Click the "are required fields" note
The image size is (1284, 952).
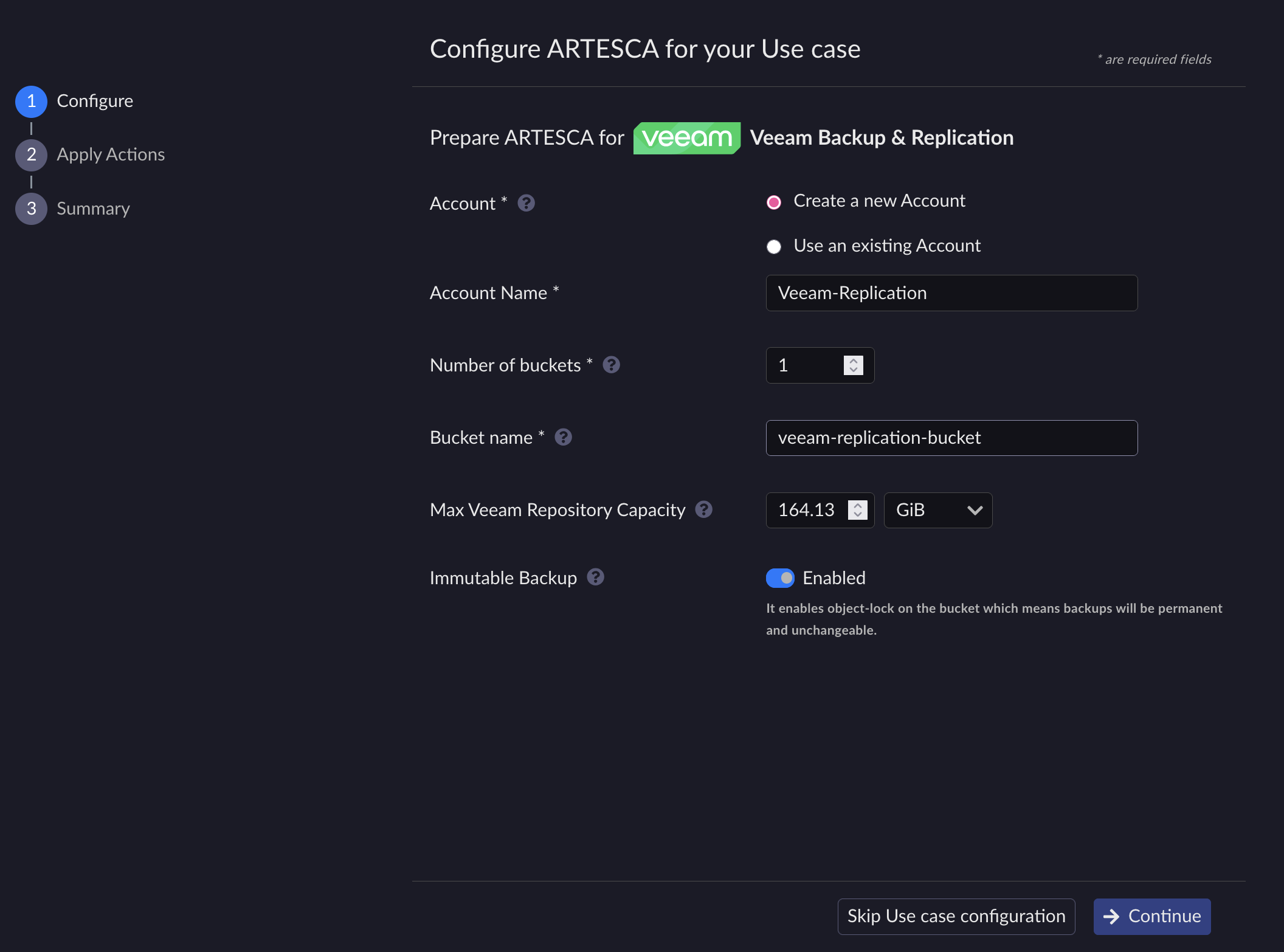1155,59
